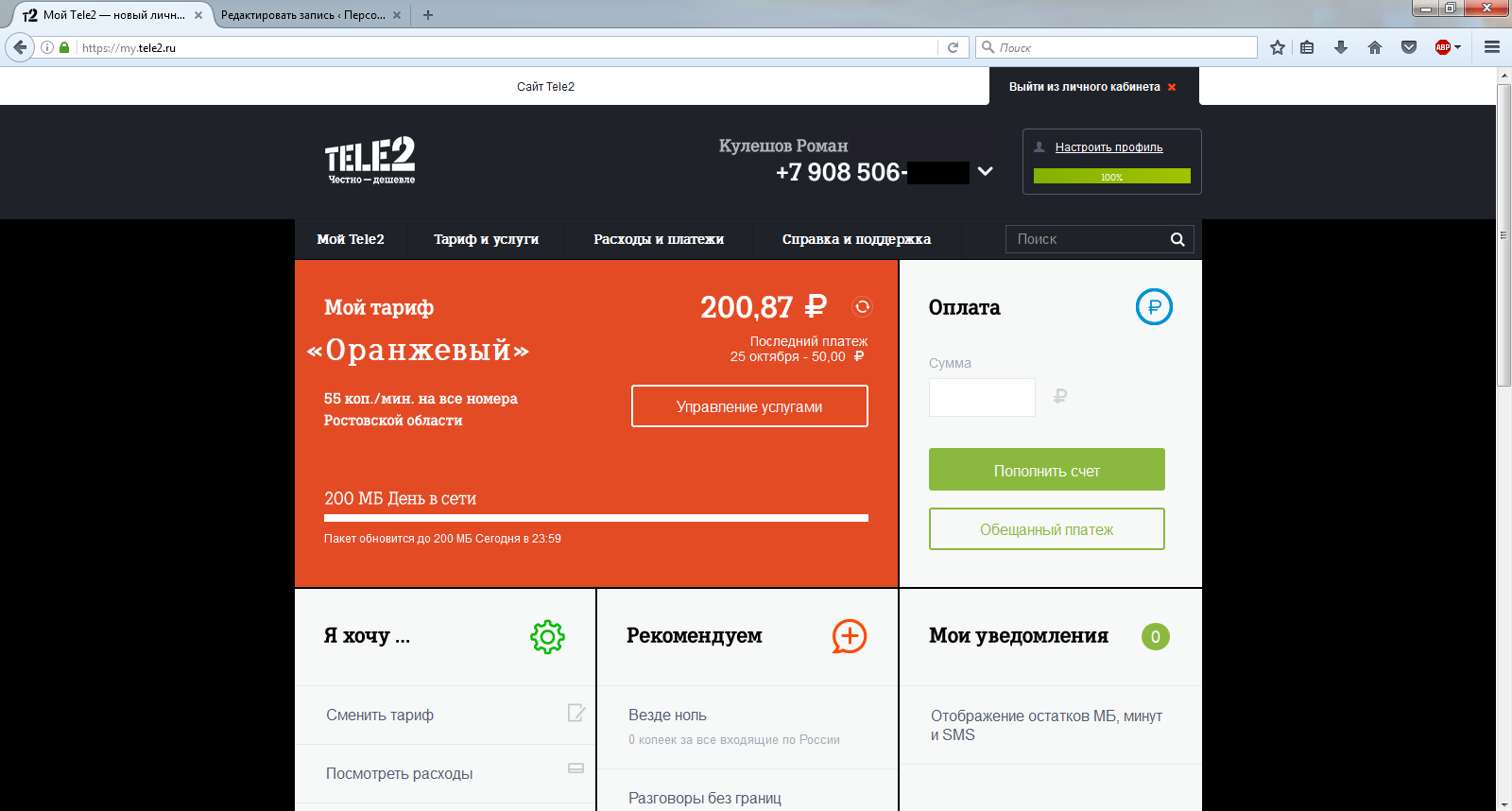The height and width of the screenshot is (811, 1512).
Task: Open the notifications counter badge showing 0
Action: click(x=1155, y=637)
